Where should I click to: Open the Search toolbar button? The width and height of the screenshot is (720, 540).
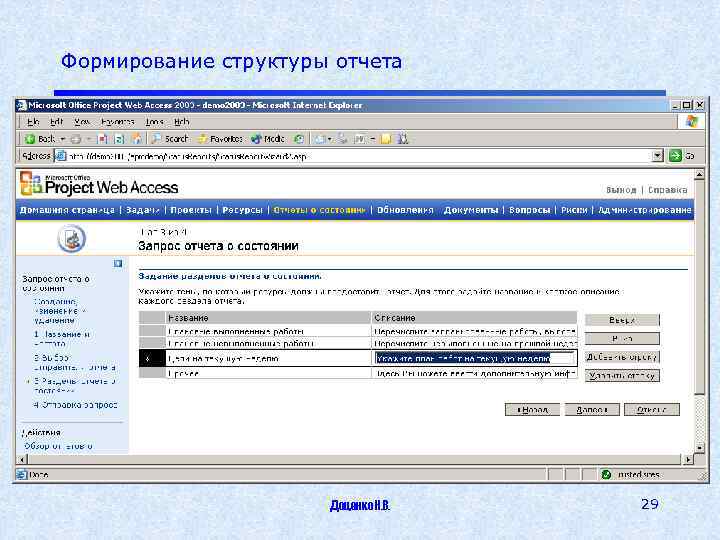(x=170, y=139)
